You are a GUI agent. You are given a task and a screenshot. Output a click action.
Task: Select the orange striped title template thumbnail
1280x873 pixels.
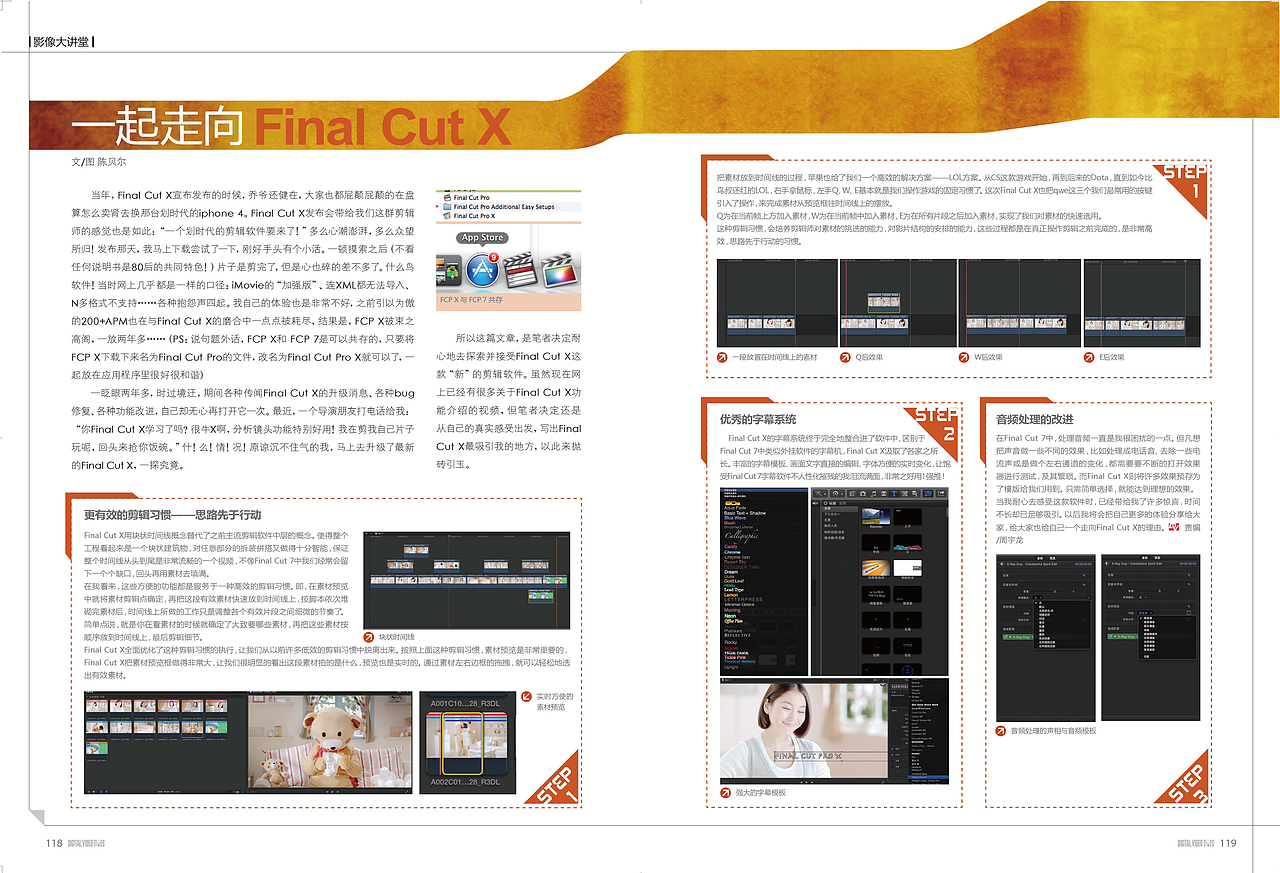click(x=876, y=568)
